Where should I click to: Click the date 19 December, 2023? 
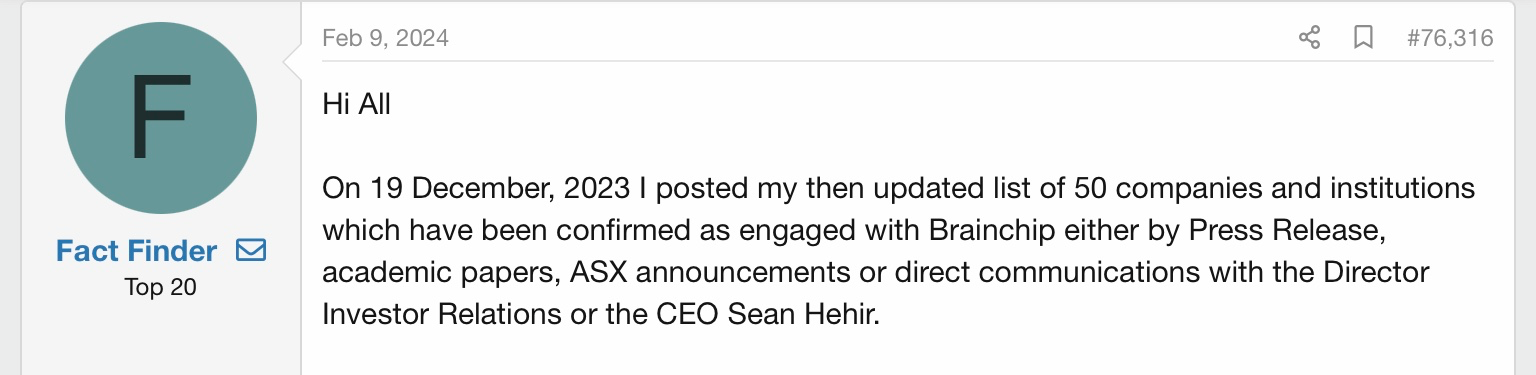pos(499,188)
